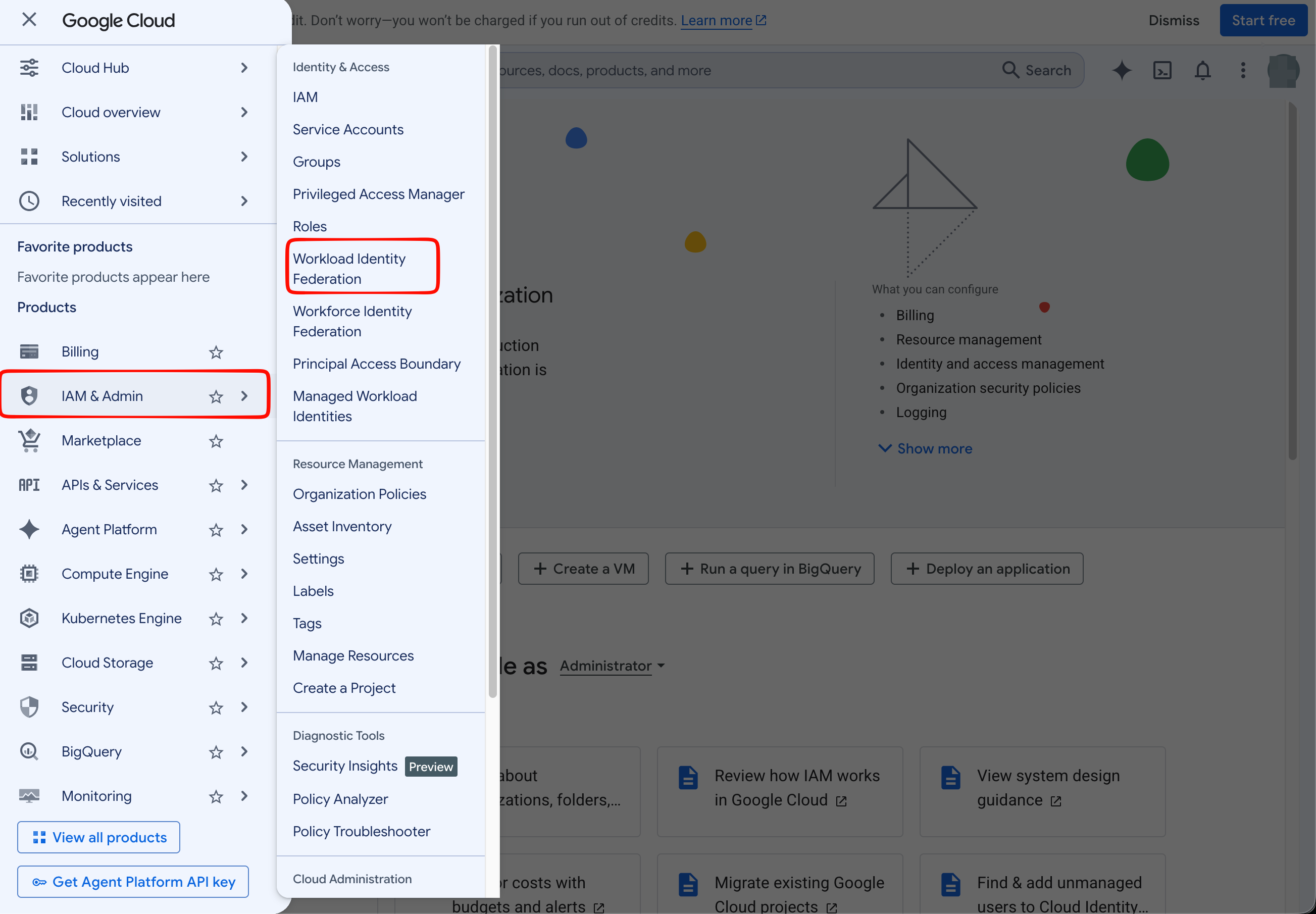Expand the Recently visited submenu arrow
Screen dimensions: 1316x914
[244, 201]
